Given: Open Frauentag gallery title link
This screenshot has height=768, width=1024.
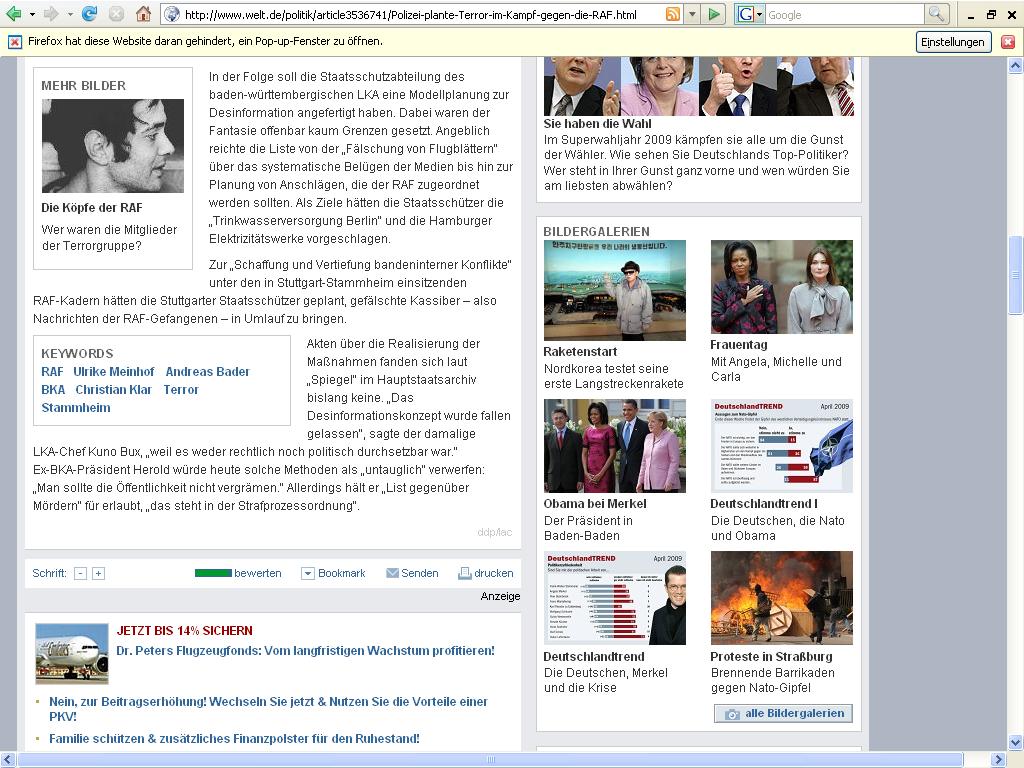Looking at the screenshot, I should click(739, 345).
